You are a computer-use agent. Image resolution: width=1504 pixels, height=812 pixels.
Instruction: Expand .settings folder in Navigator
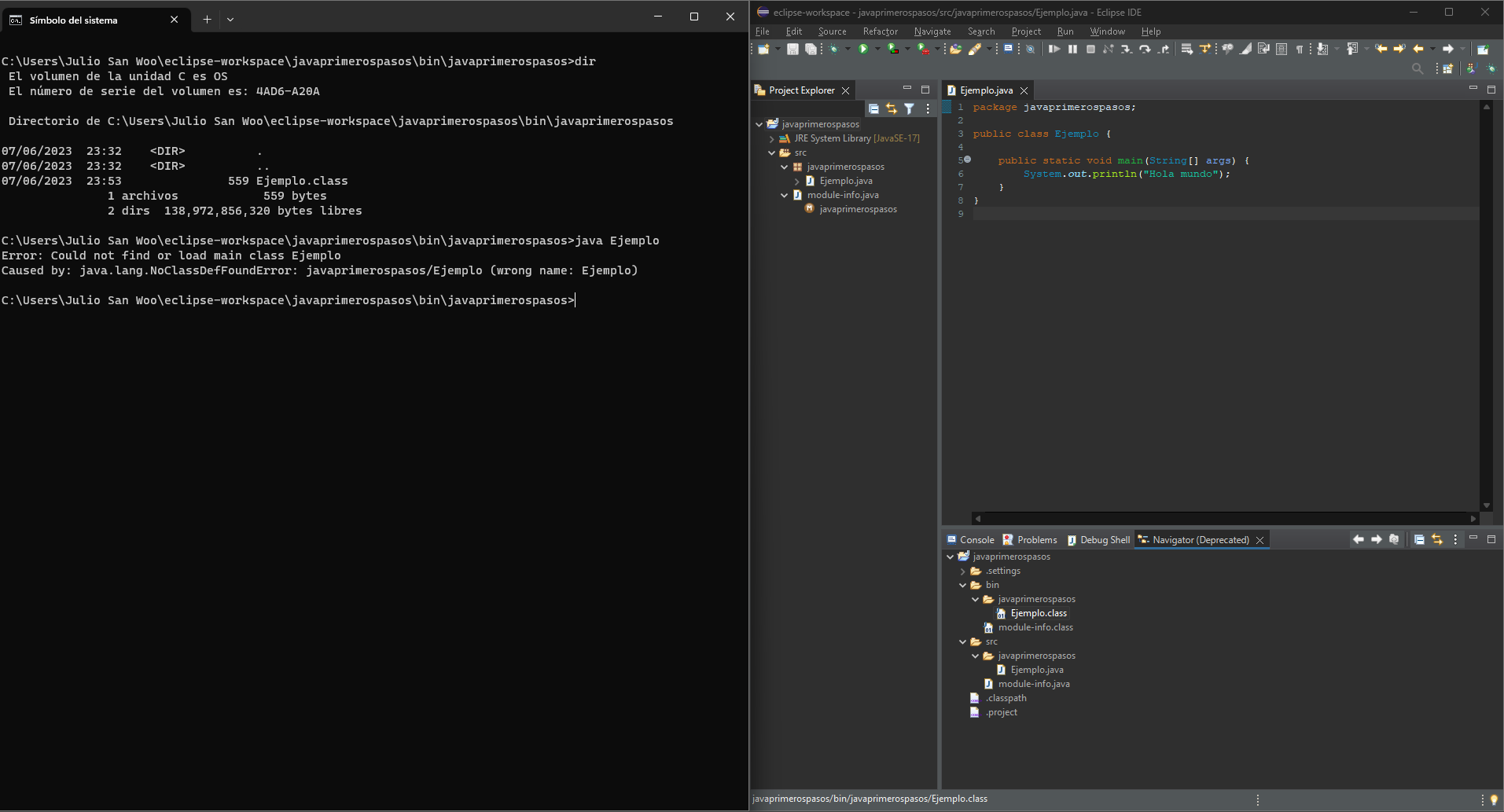963,571
